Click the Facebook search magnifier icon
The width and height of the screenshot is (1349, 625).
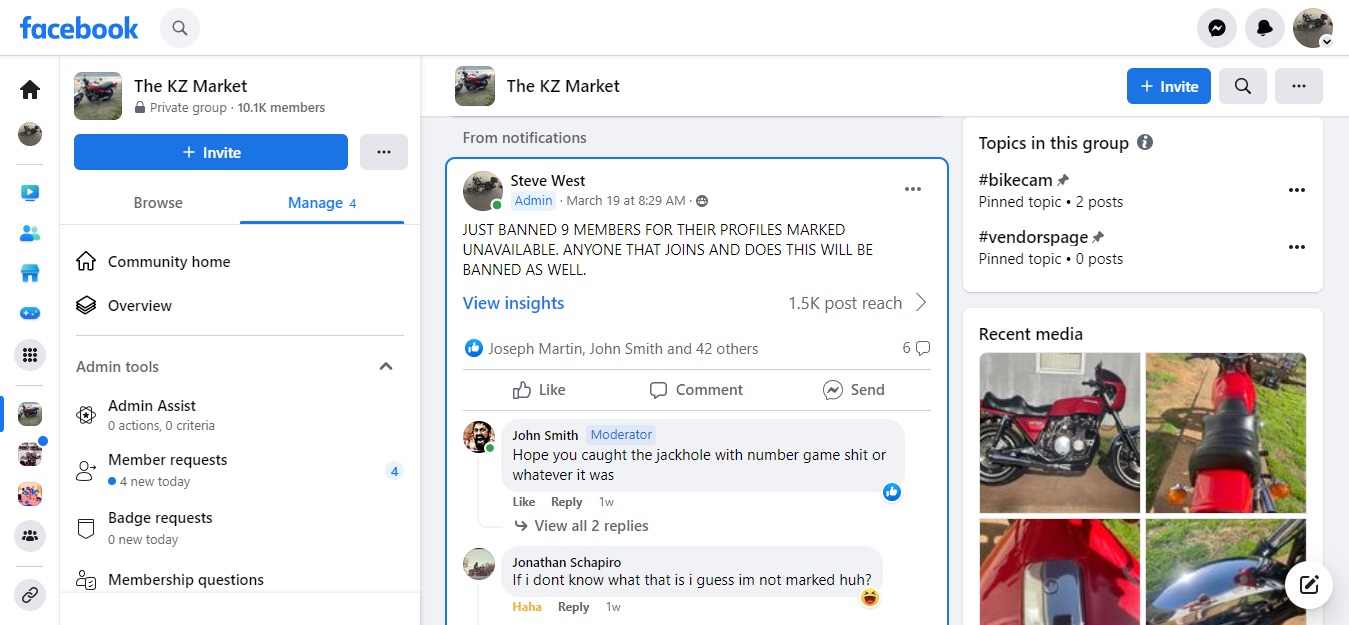[180, 28]
